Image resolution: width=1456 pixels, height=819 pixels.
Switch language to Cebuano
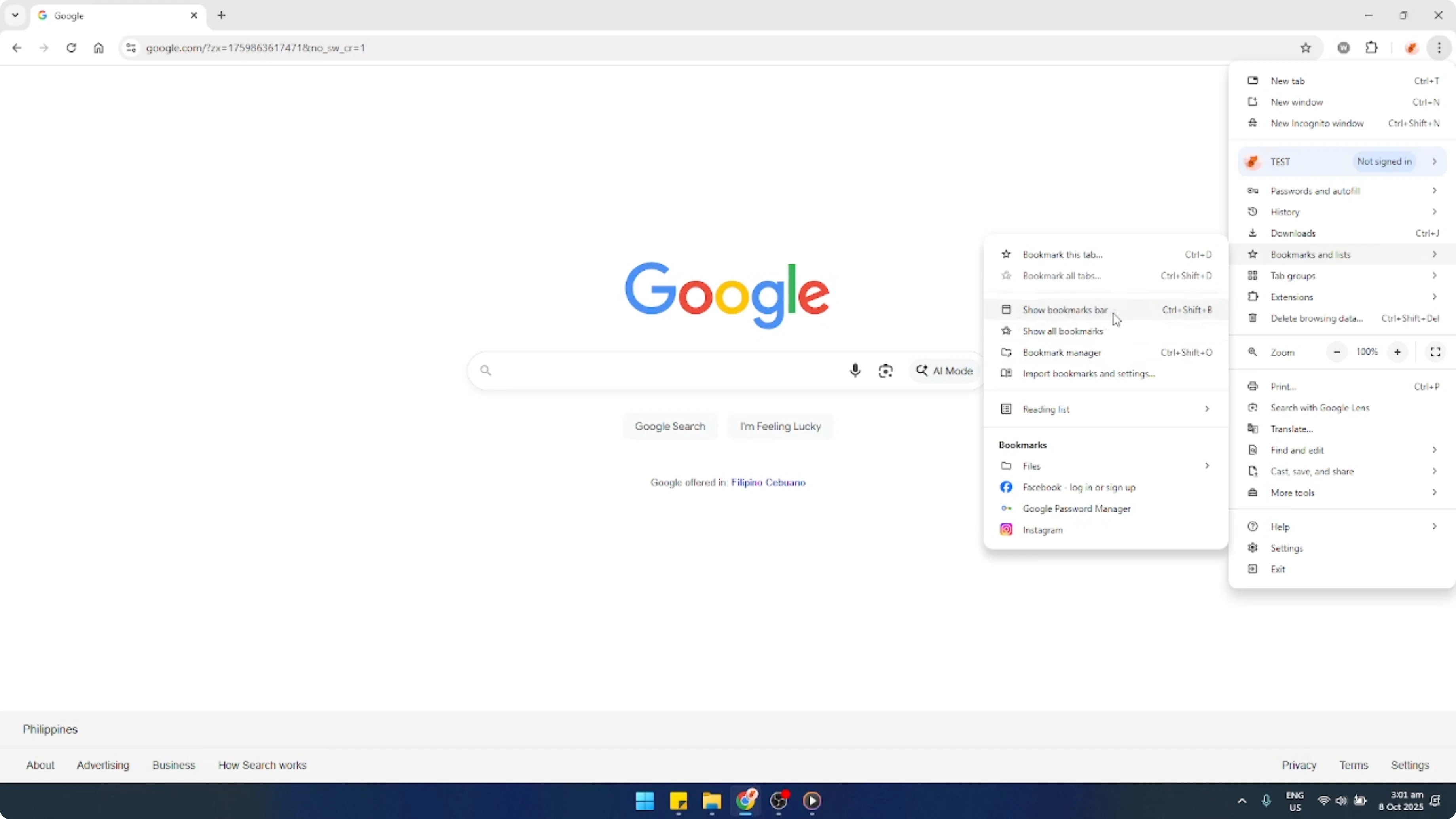(786, 482)
